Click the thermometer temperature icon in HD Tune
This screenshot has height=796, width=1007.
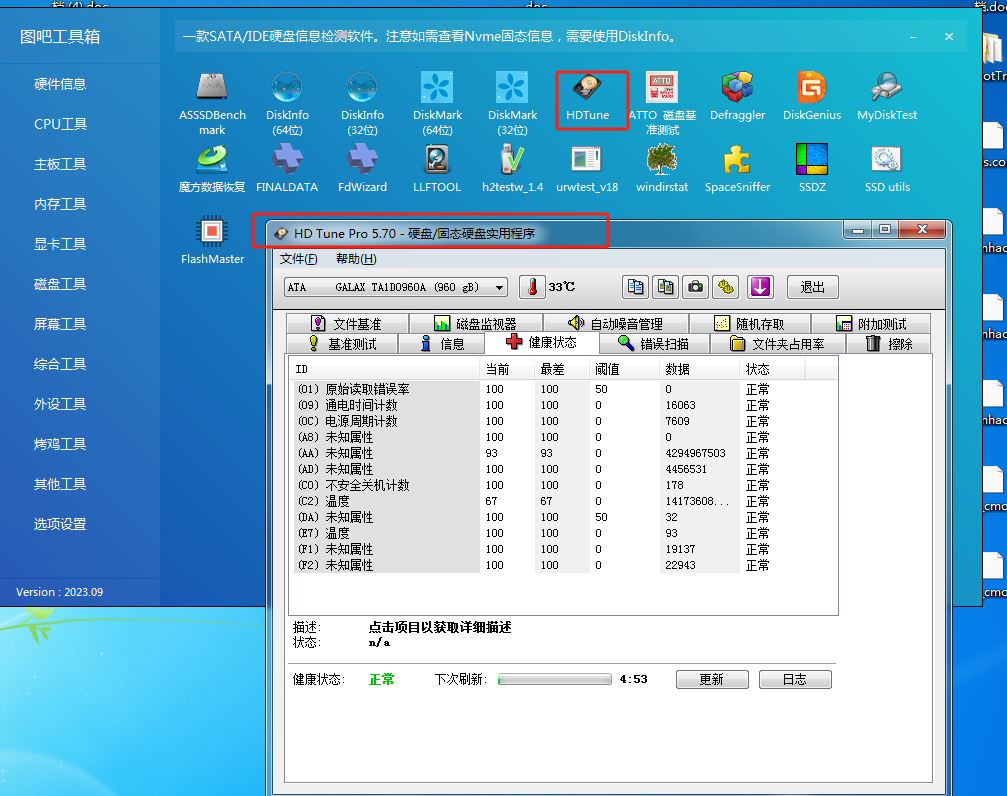(x=532, y=287)
